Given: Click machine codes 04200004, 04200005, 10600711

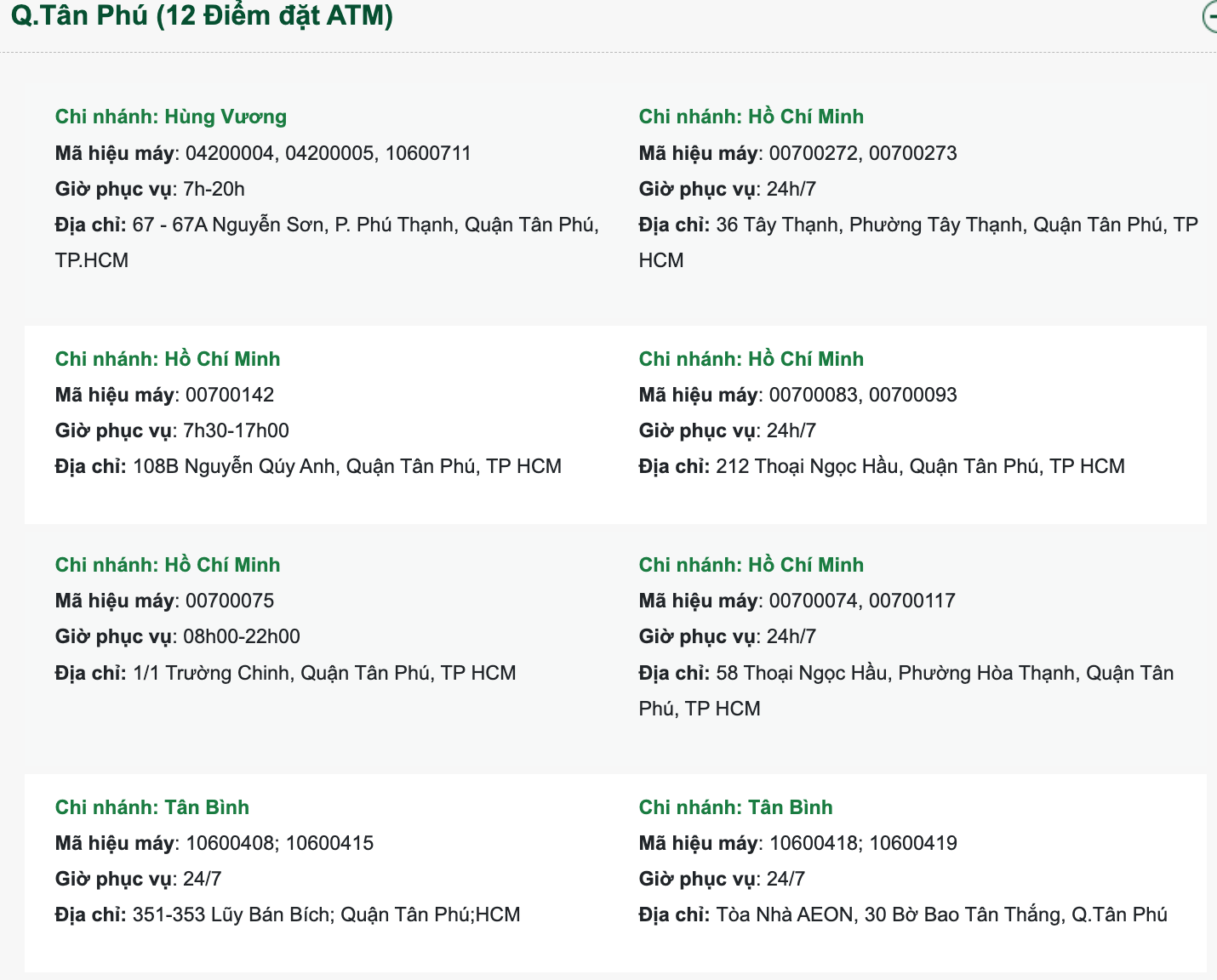Looking at the screenshot, I should (x=328, y=153).
